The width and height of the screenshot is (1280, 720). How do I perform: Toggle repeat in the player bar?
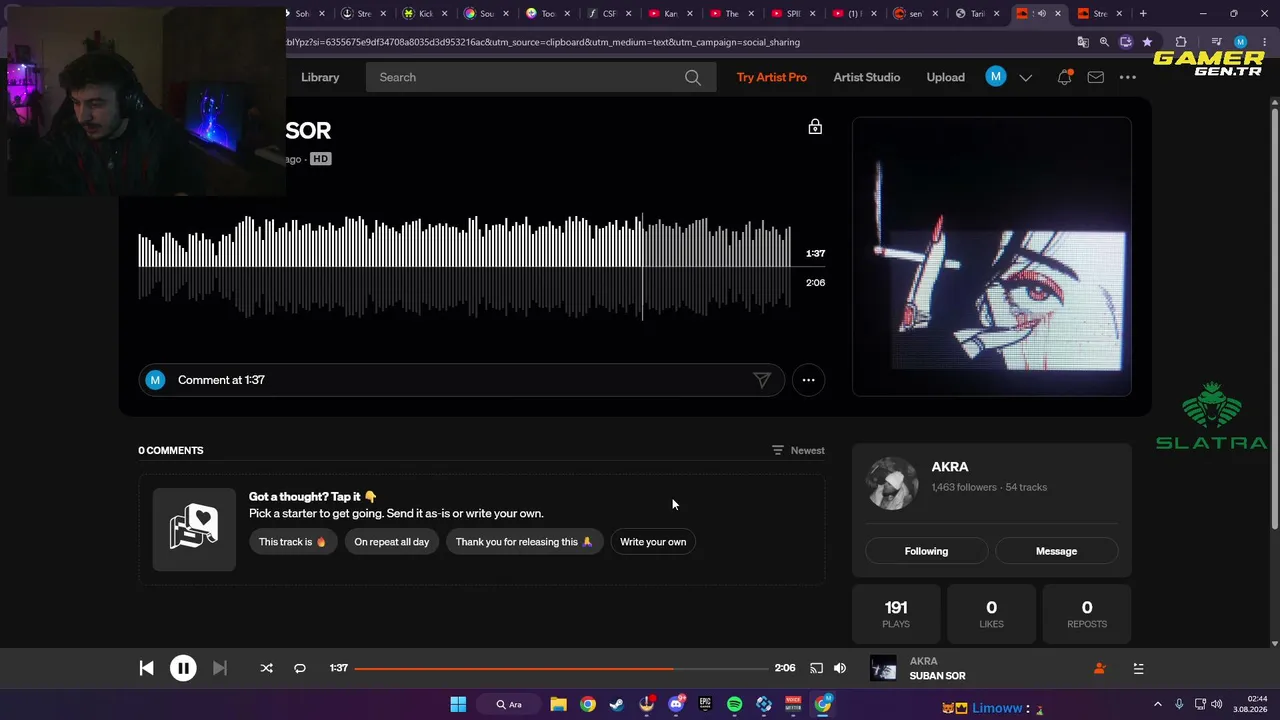pos(300,668)
